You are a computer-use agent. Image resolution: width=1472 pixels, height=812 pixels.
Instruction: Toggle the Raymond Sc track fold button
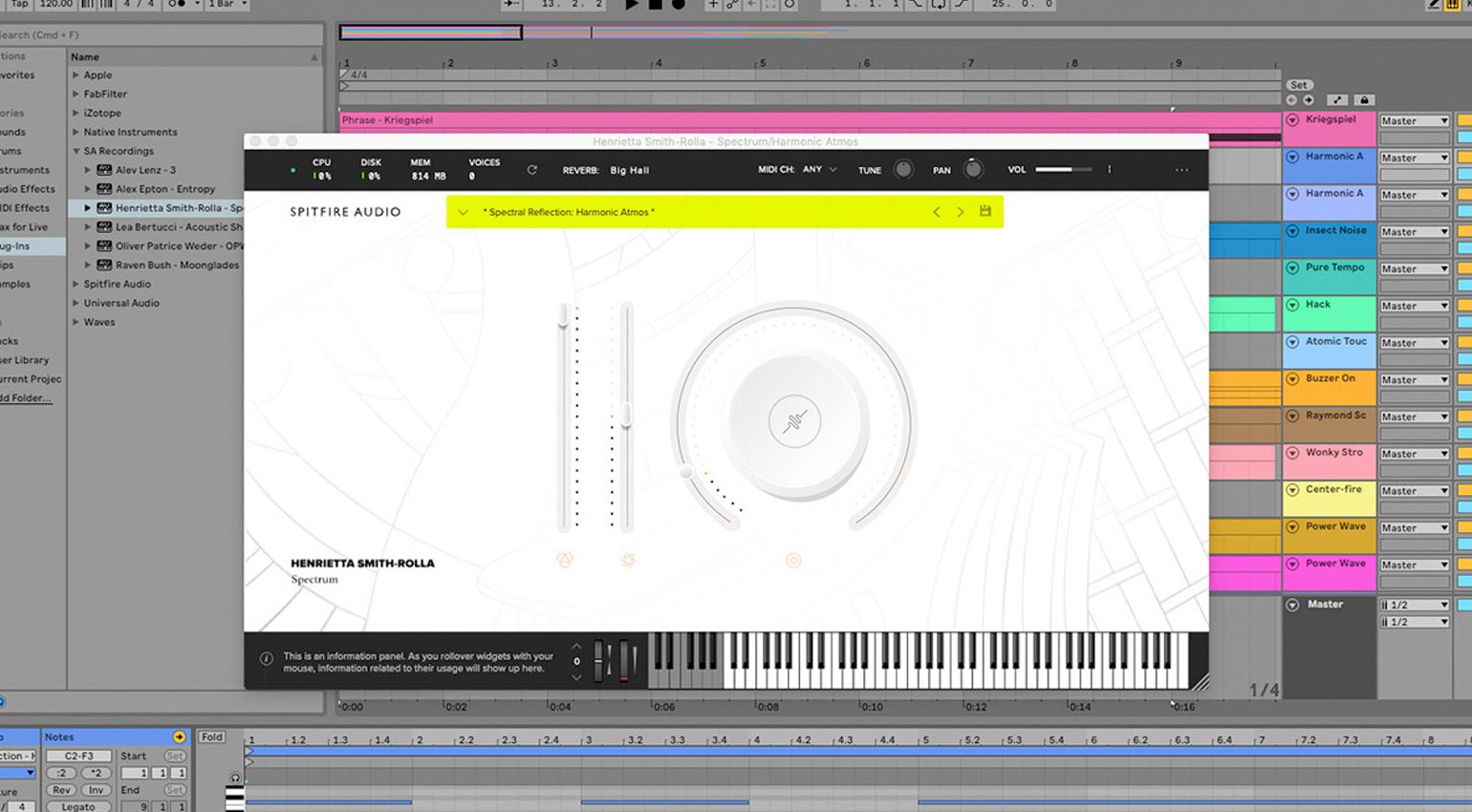(x=1292, y=417)
